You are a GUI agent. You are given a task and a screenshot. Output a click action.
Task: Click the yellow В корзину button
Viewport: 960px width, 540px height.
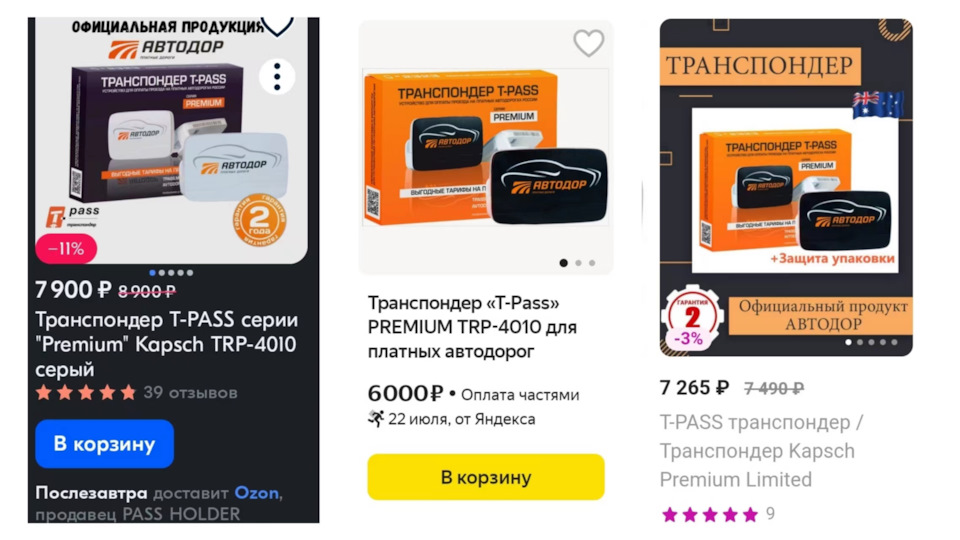click(x=486, y=477)
